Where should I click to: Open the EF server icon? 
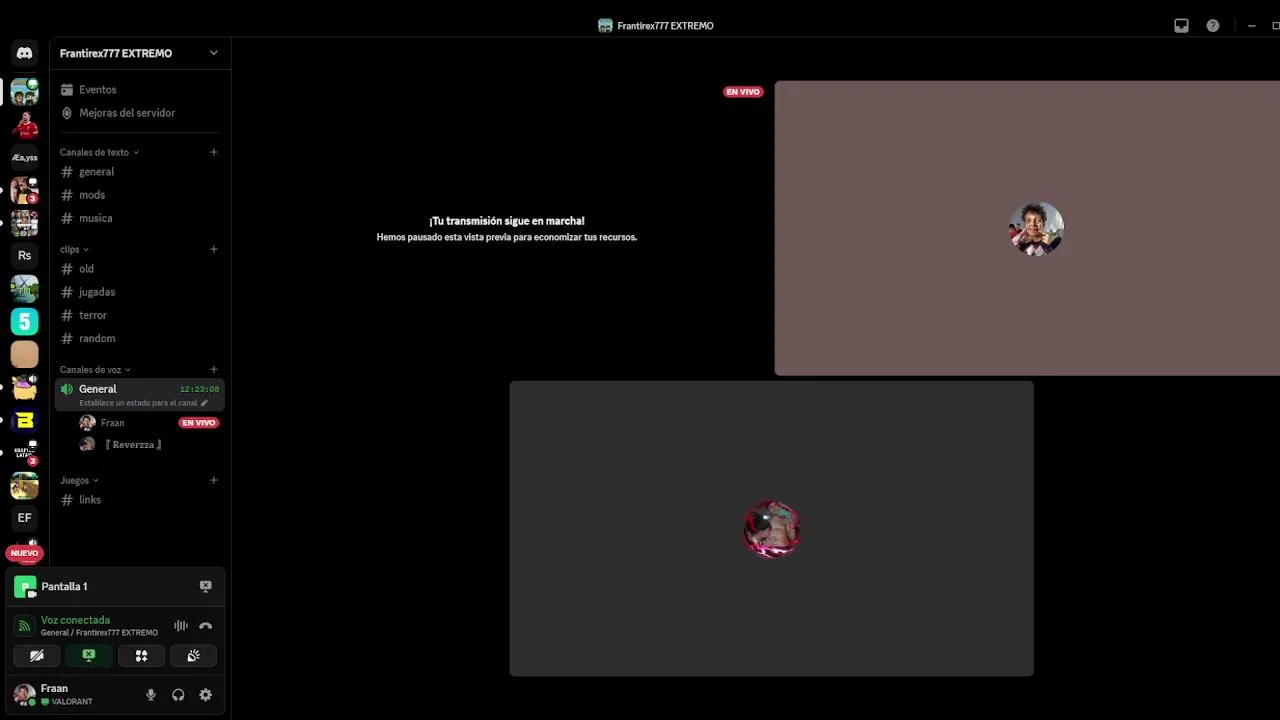(x=24, y=517)
